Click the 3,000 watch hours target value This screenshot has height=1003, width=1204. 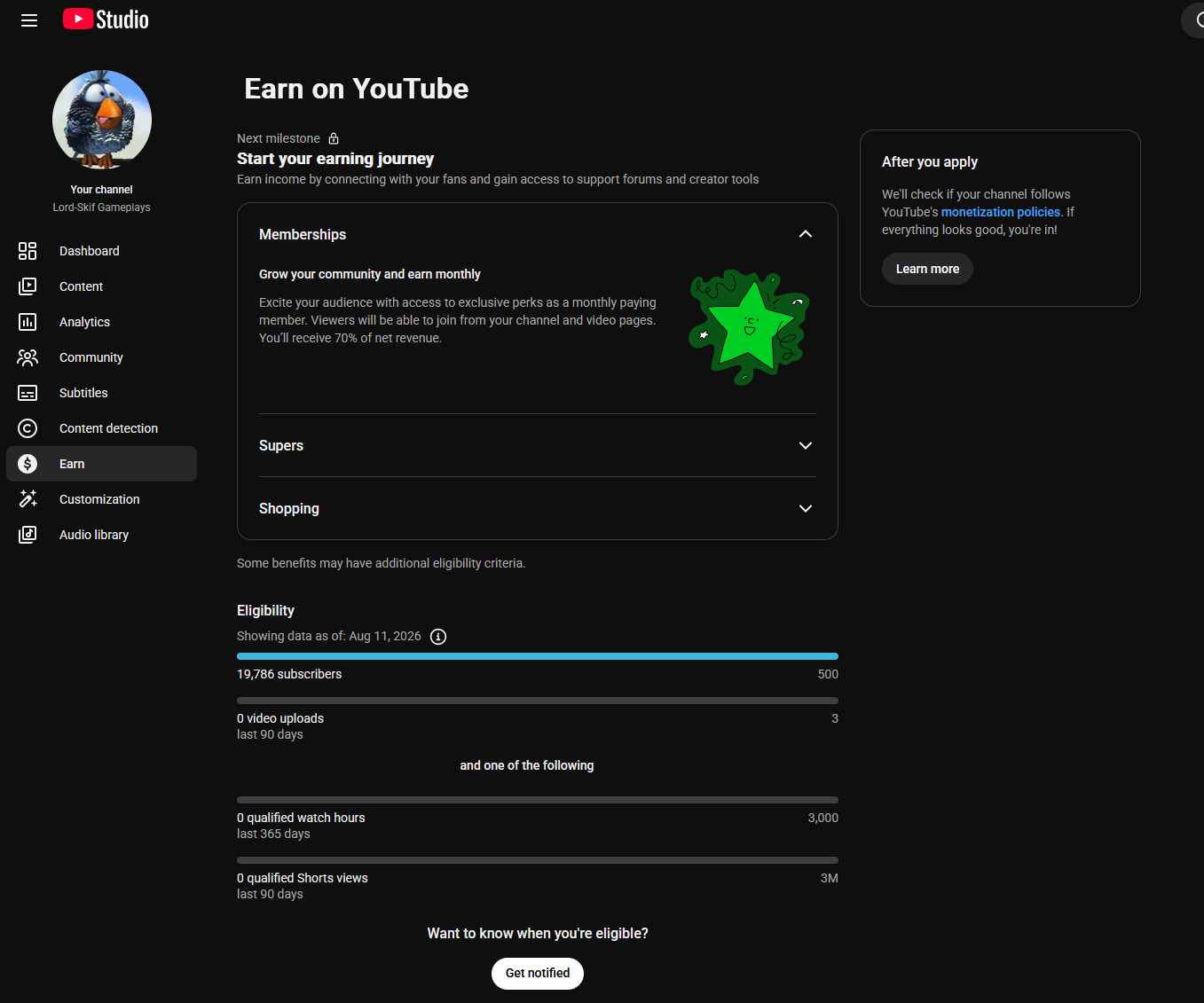(x=823, y=818)
